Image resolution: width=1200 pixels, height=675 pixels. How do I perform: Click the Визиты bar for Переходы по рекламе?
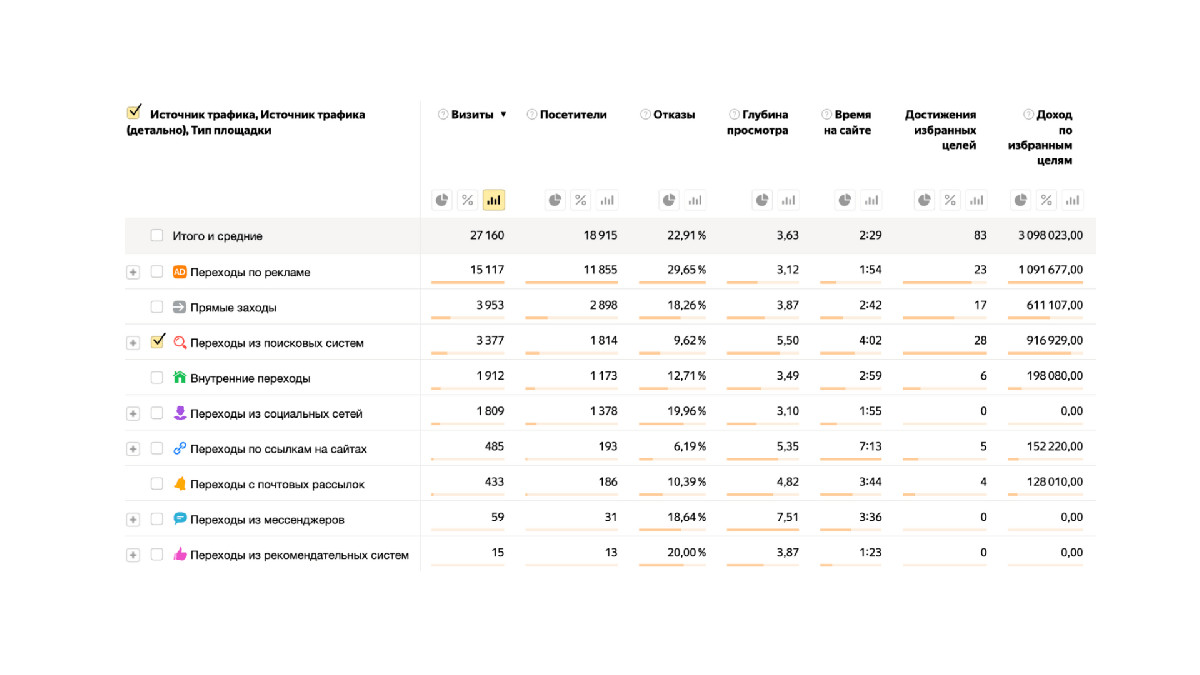point(468,283)
